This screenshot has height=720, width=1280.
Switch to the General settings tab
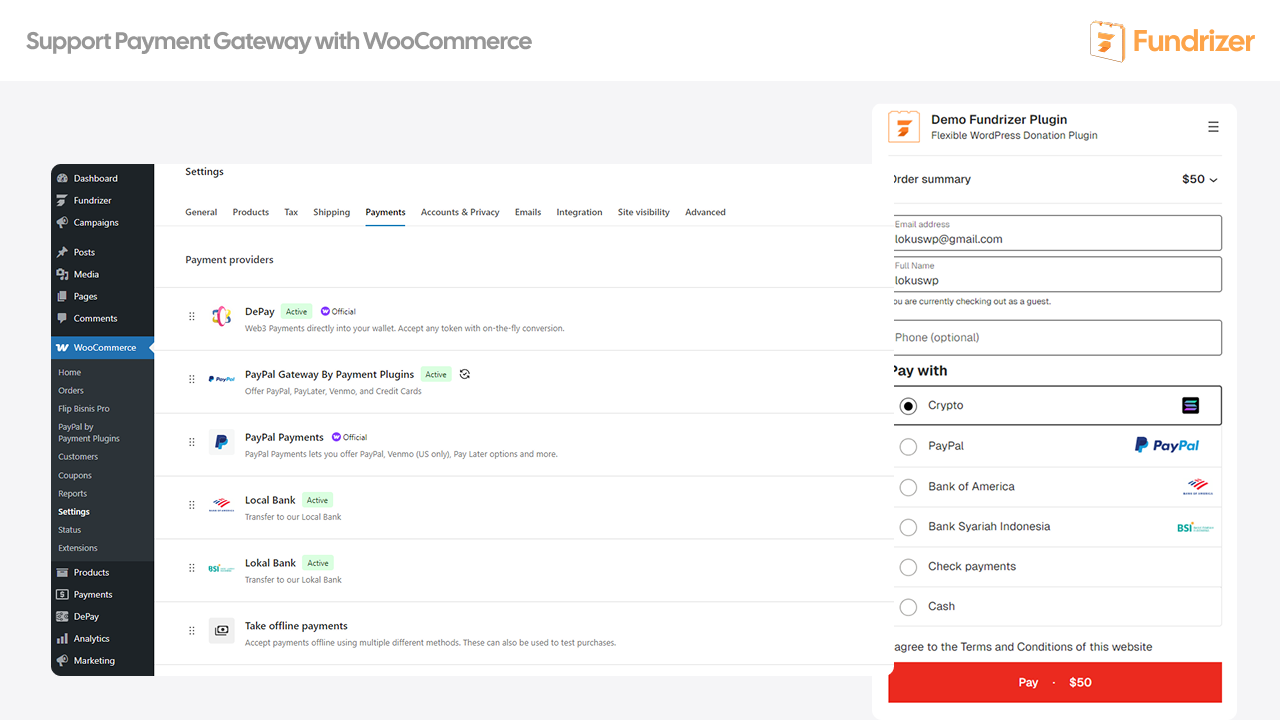click(201, 212)
